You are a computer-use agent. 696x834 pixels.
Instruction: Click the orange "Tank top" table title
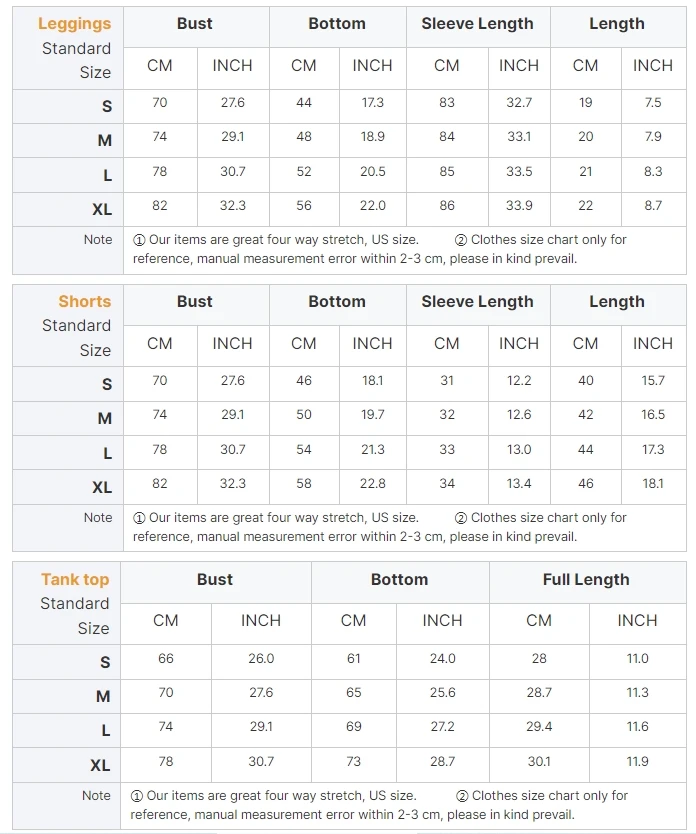[75, 580]
